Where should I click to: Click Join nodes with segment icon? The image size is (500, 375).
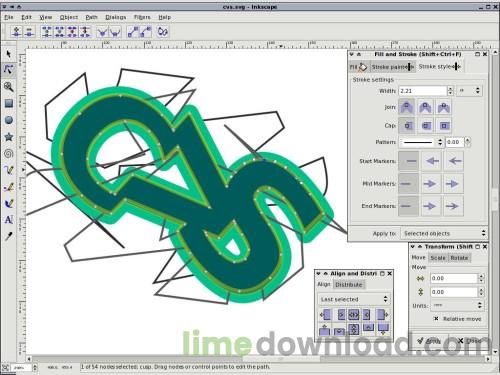(60, 32)
